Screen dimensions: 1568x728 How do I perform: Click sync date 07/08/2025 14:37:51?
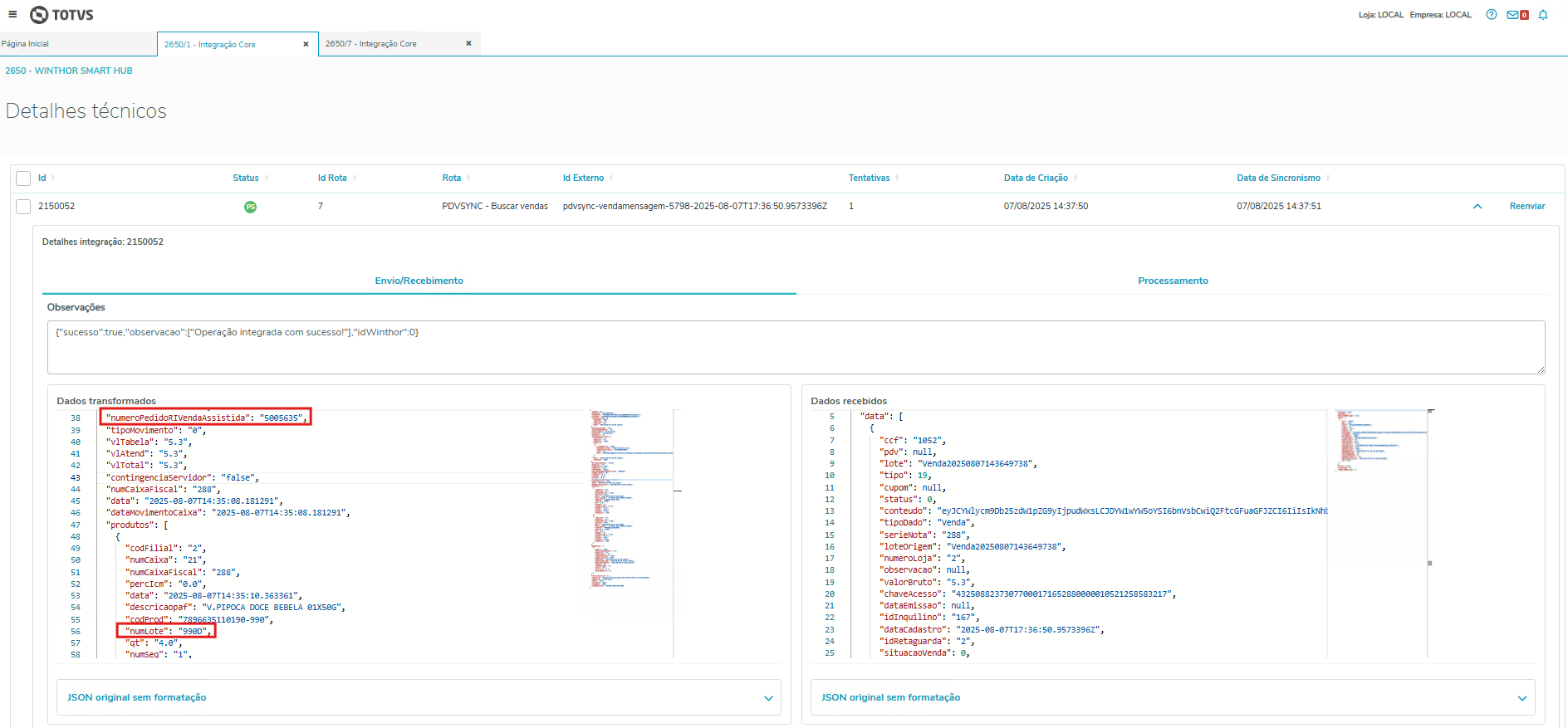point(1279,207)
